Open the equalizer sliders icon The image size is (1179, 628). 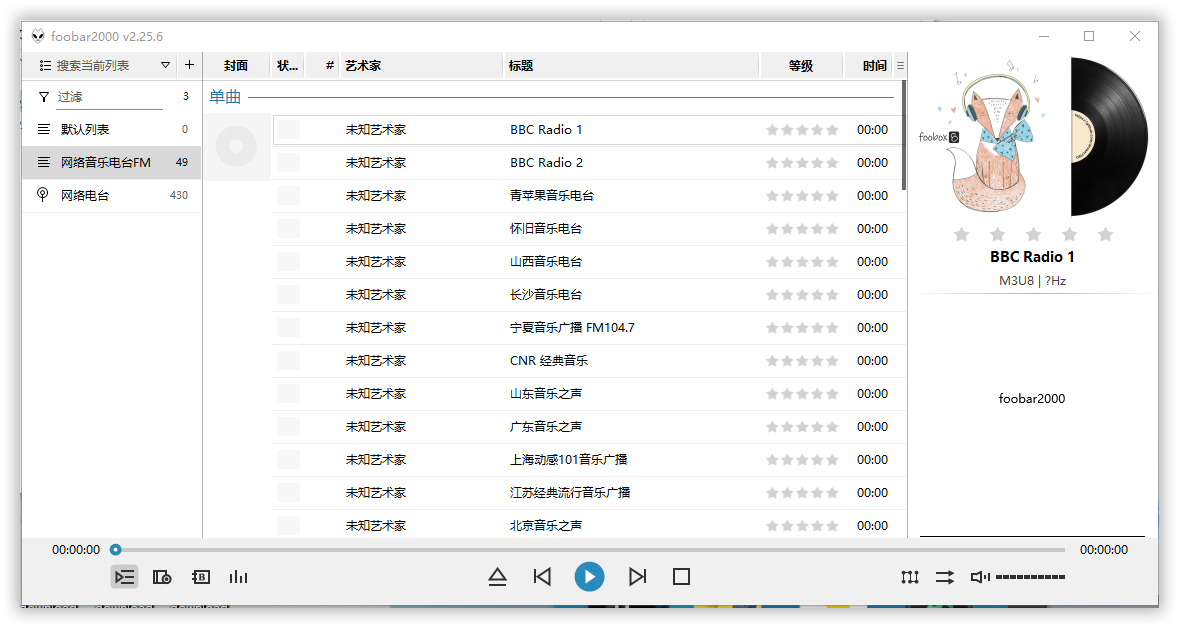click(909, 577)
